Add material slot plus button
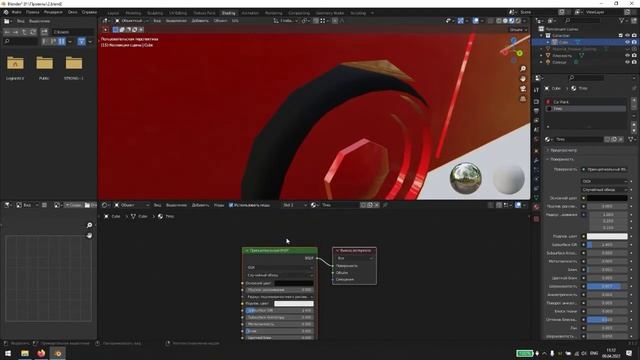640x360 pixels. coord(634,99)
